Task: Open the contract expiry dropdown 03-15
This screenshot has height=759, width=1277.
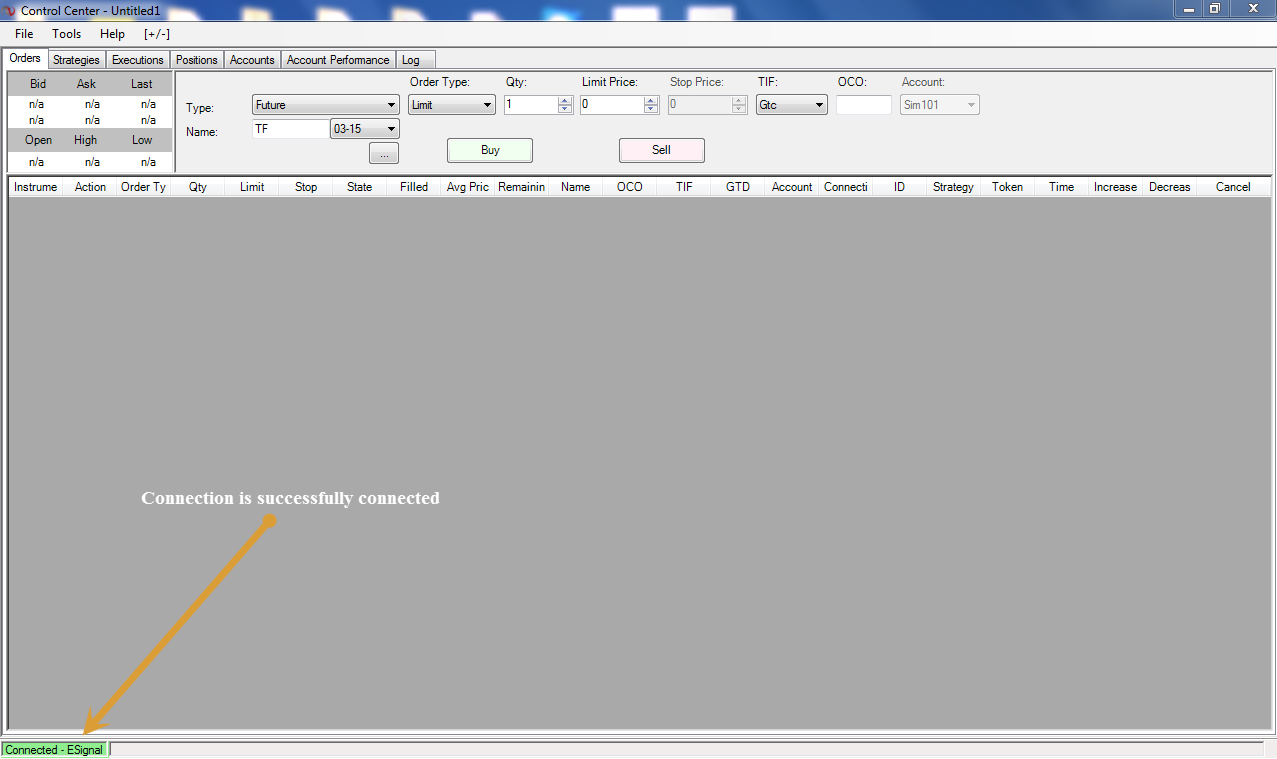Action: [x=365, y=129]
